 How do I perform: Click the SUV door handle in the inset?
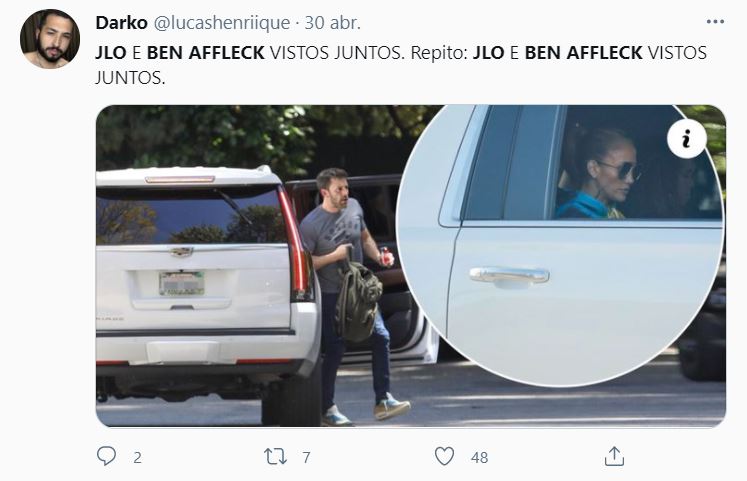coord(509,277)
